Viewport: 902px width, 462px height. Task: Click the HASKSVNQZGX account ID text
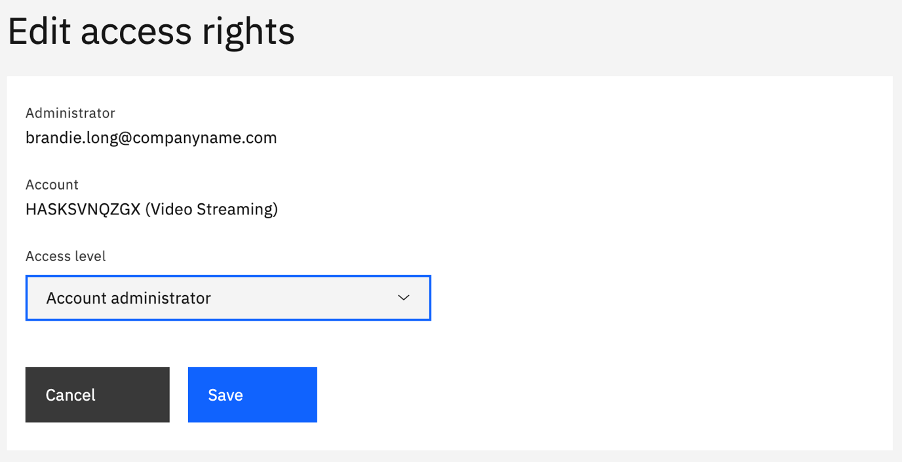(x=83, y=209)
